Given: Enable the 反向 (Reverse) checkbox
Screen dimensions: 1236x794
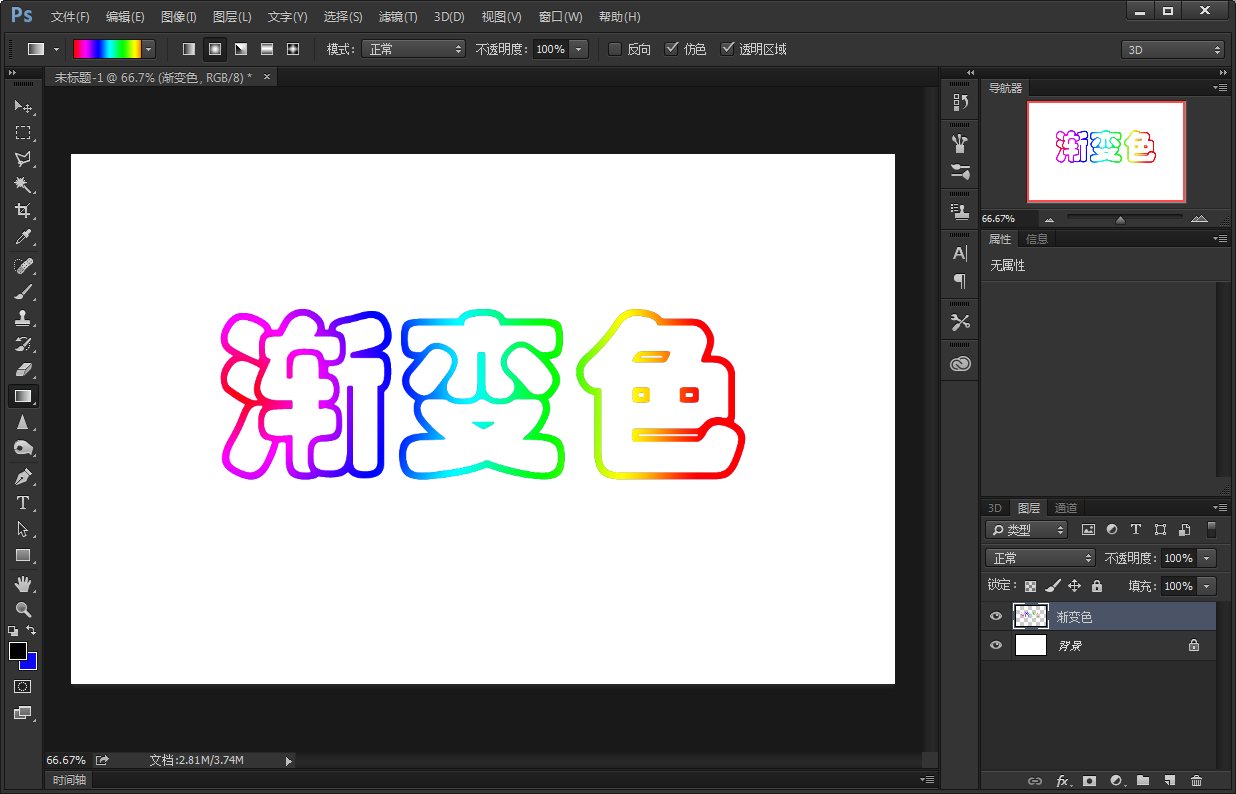Looking at the screenshot, I should [x=615, y=49].
